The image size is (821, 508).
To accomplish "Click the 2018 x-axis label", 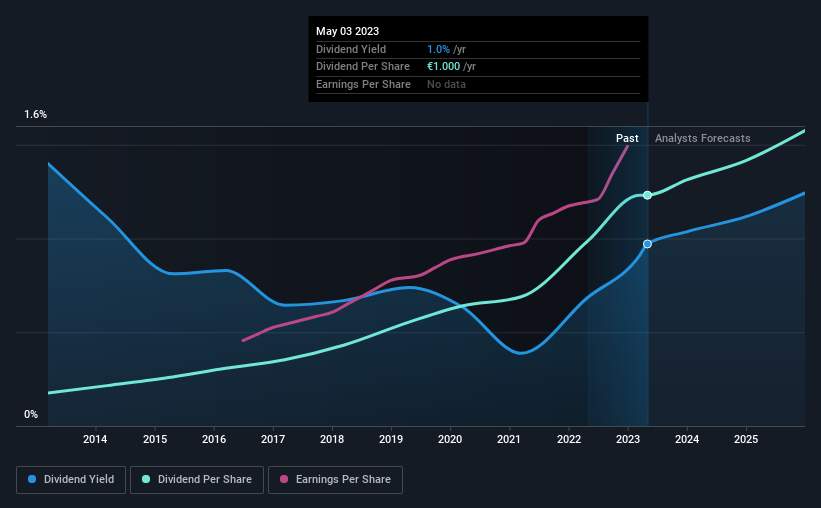I will click(332, 439).
